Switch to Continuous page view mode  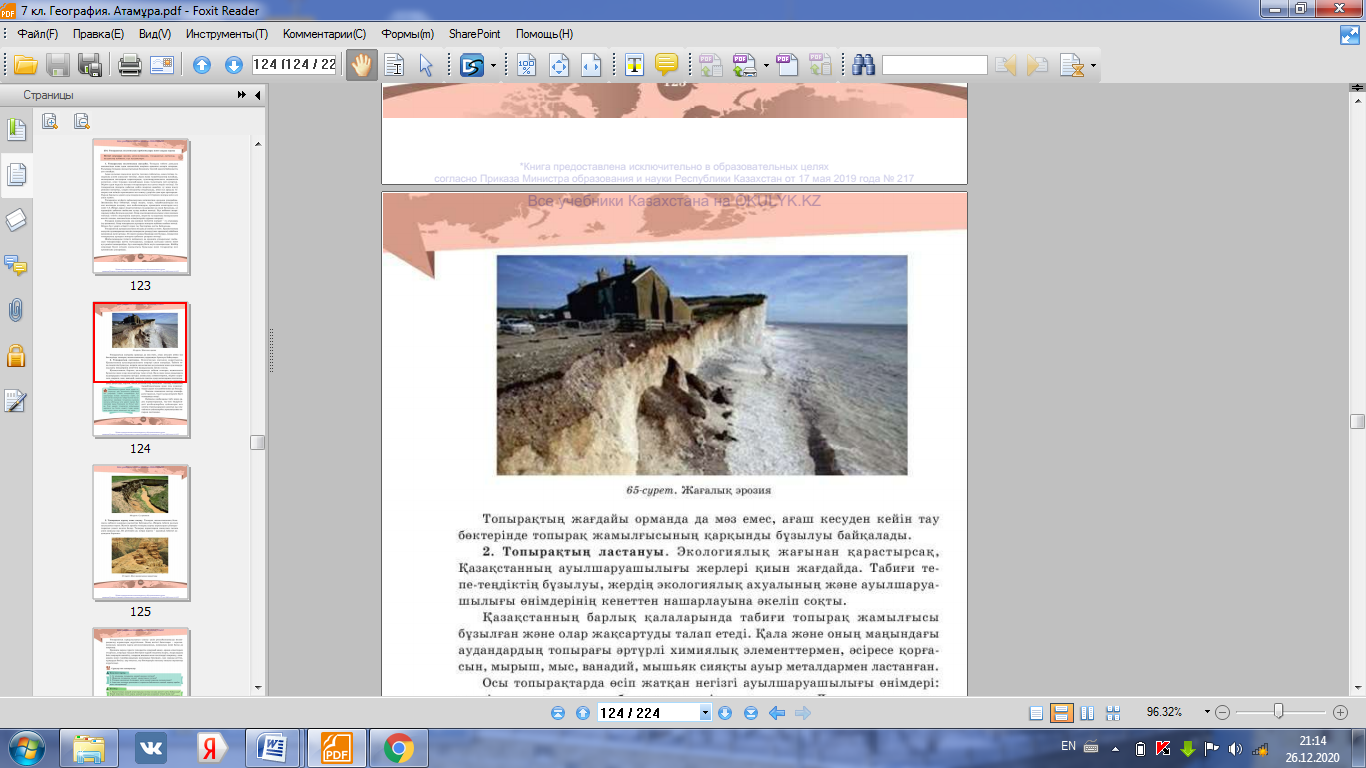click(x=1062, y=713)
